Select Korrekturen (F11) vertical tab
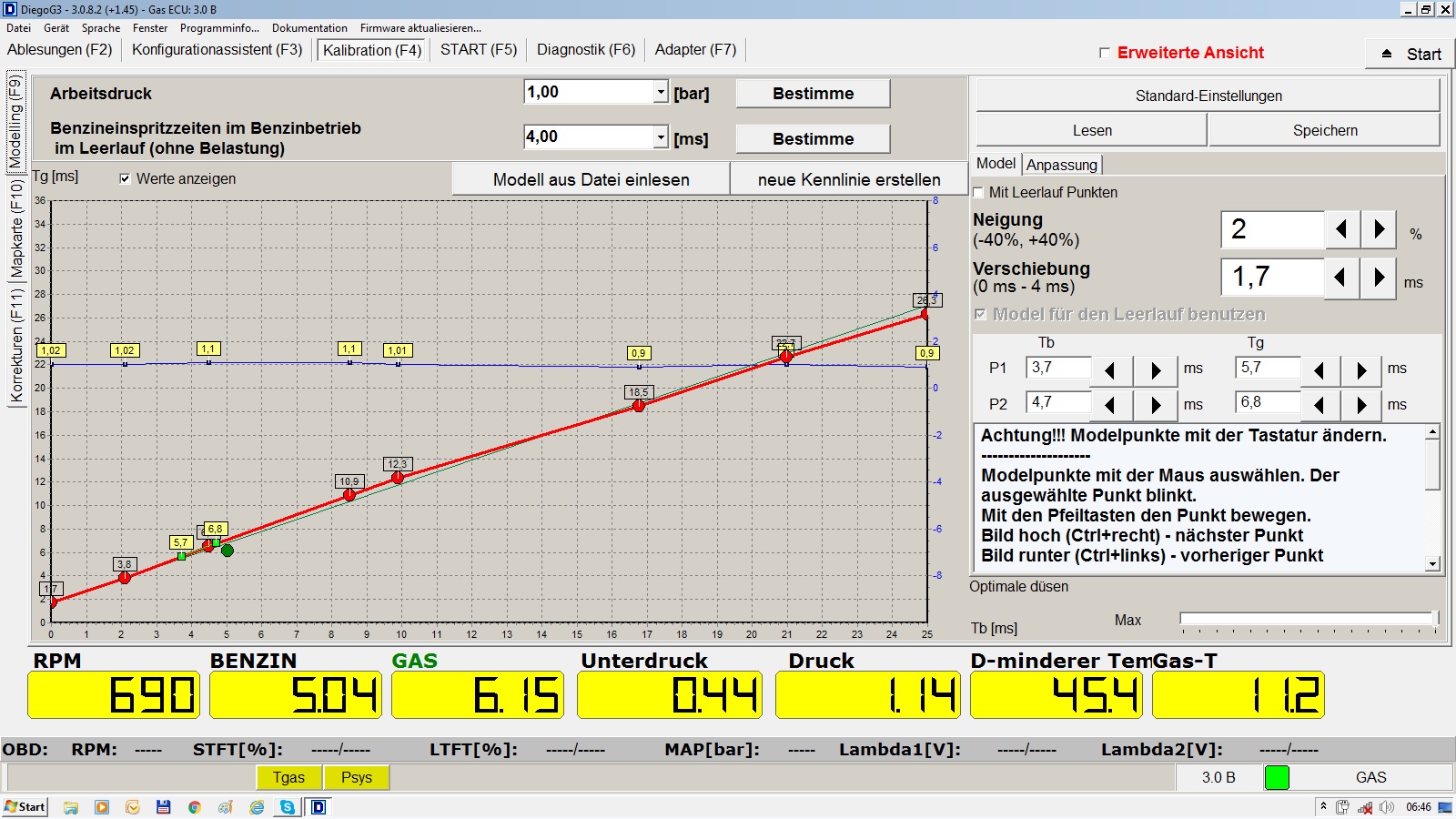Screen dimensions: 1456x819 click(16, 346)
